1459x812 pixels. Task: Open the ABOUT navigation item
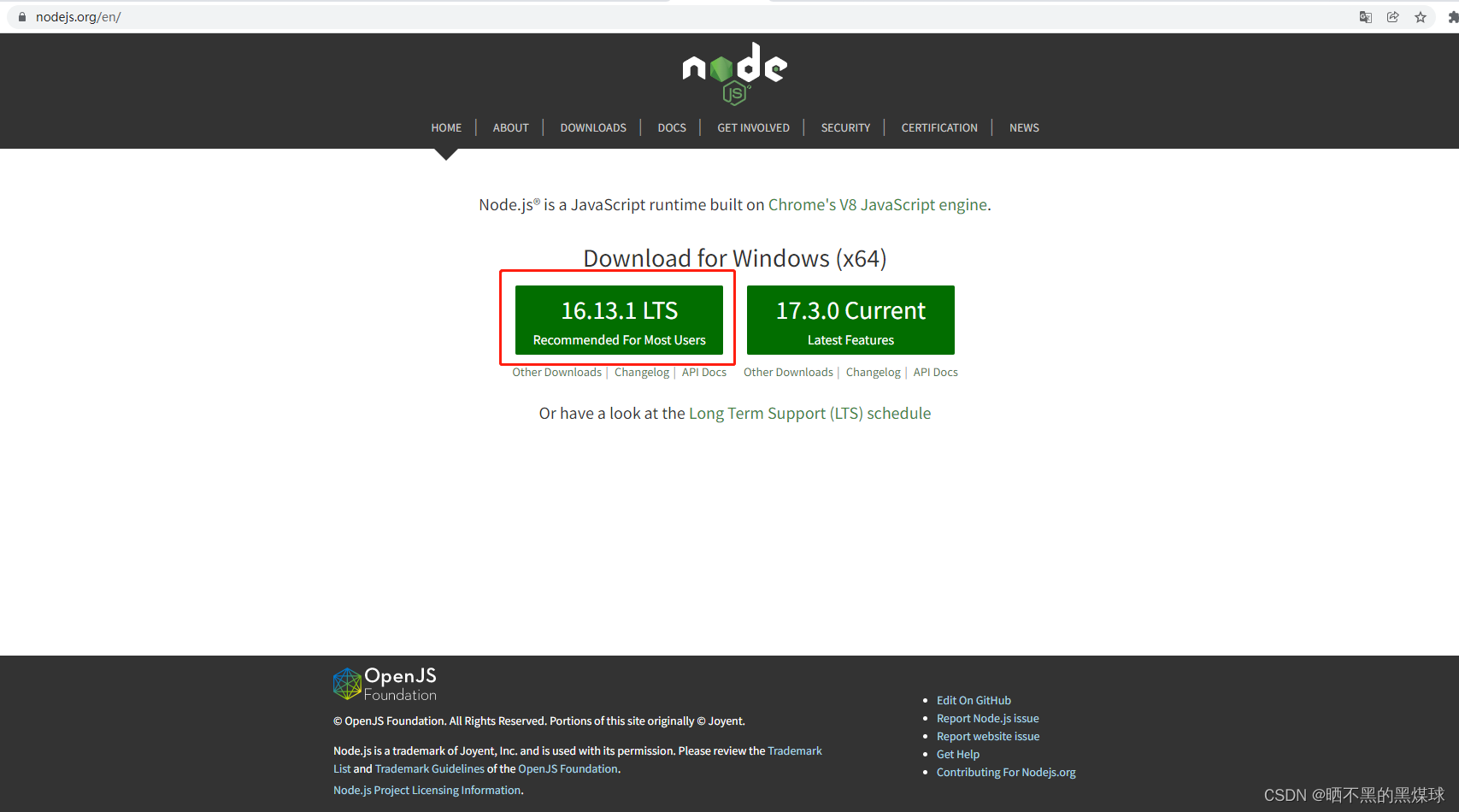click(510, 127)
